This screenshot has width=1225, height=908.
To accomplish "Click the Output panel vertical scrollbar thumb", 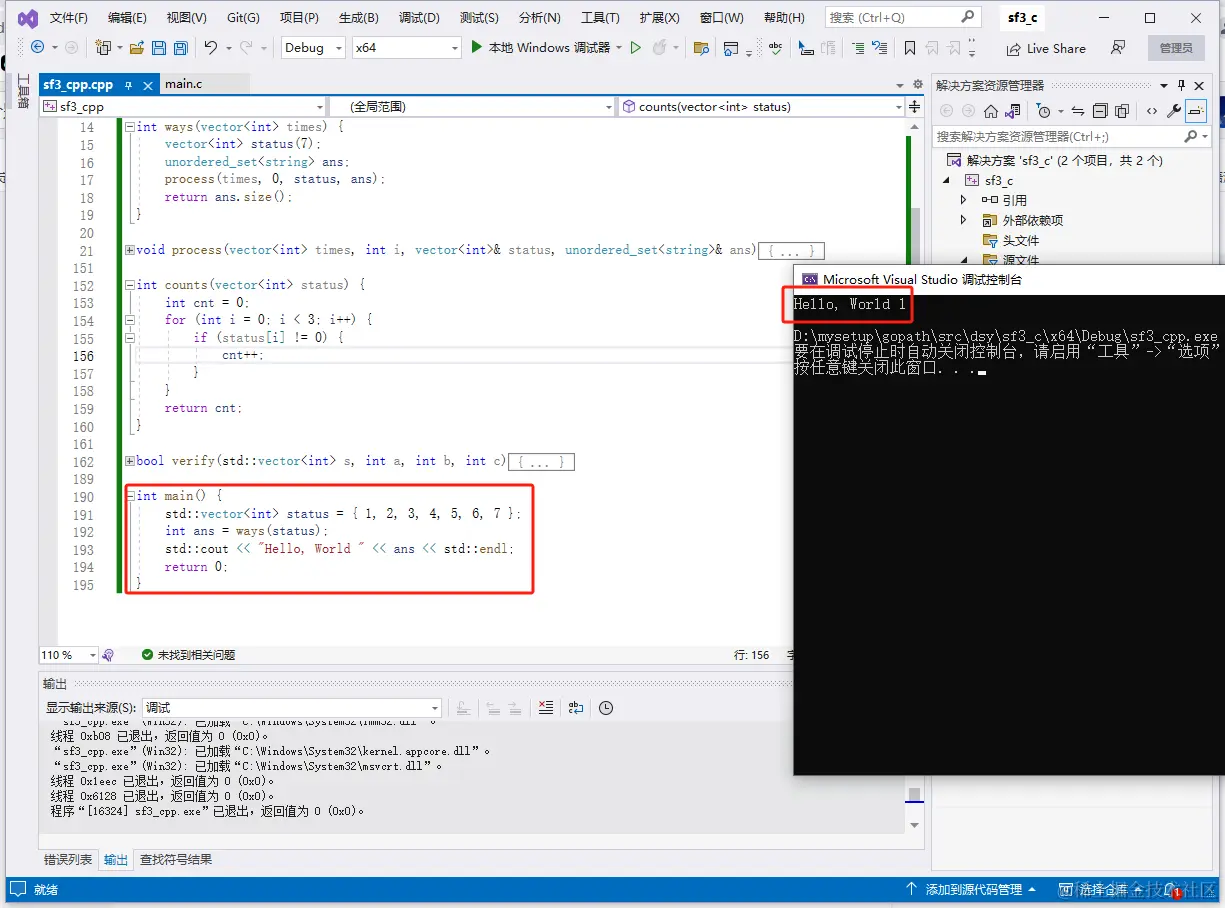I will (x=914, y=794).
